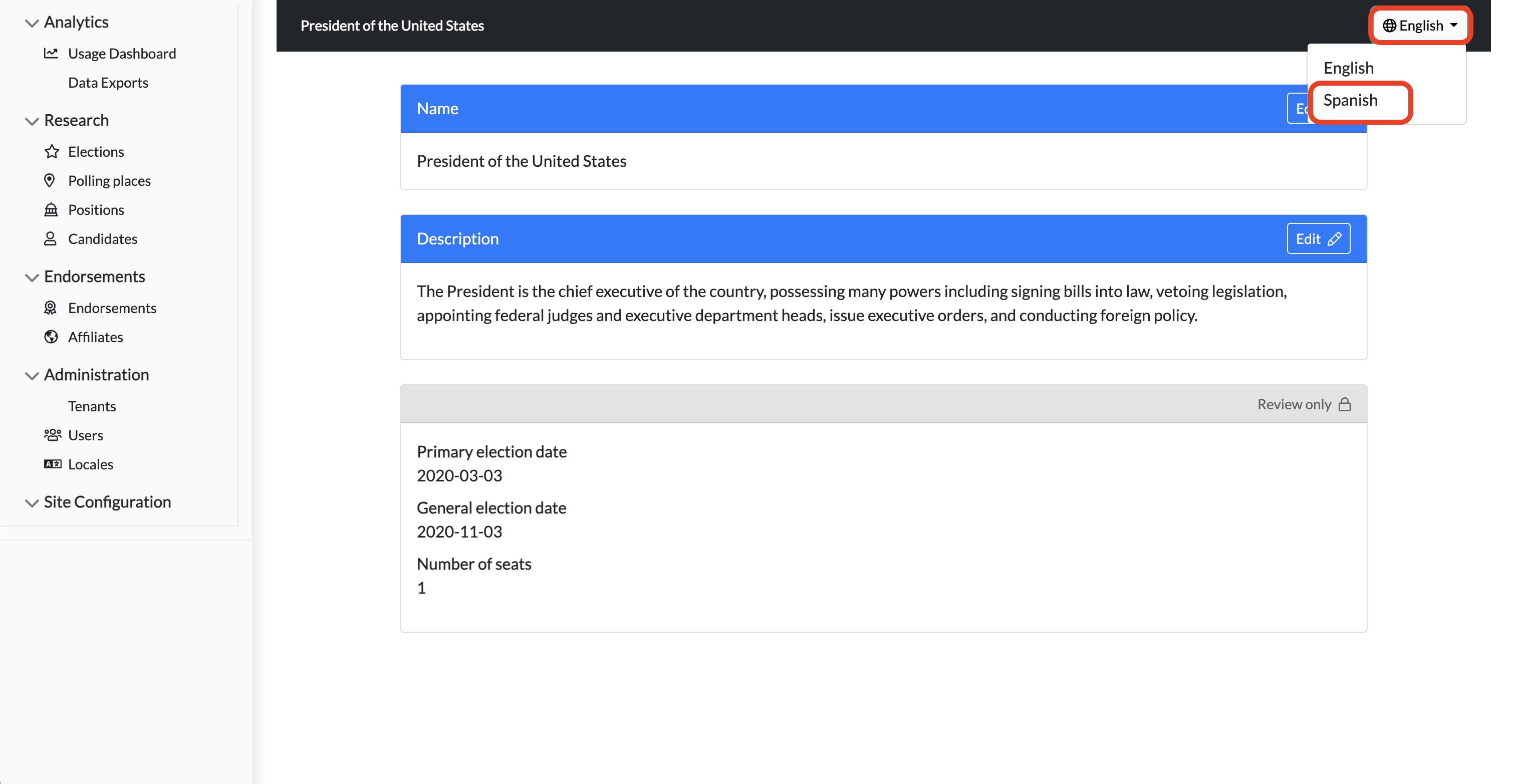Click the Review only lock icon
Viewport: 1513px width, 784px height.
[1345, 404]
